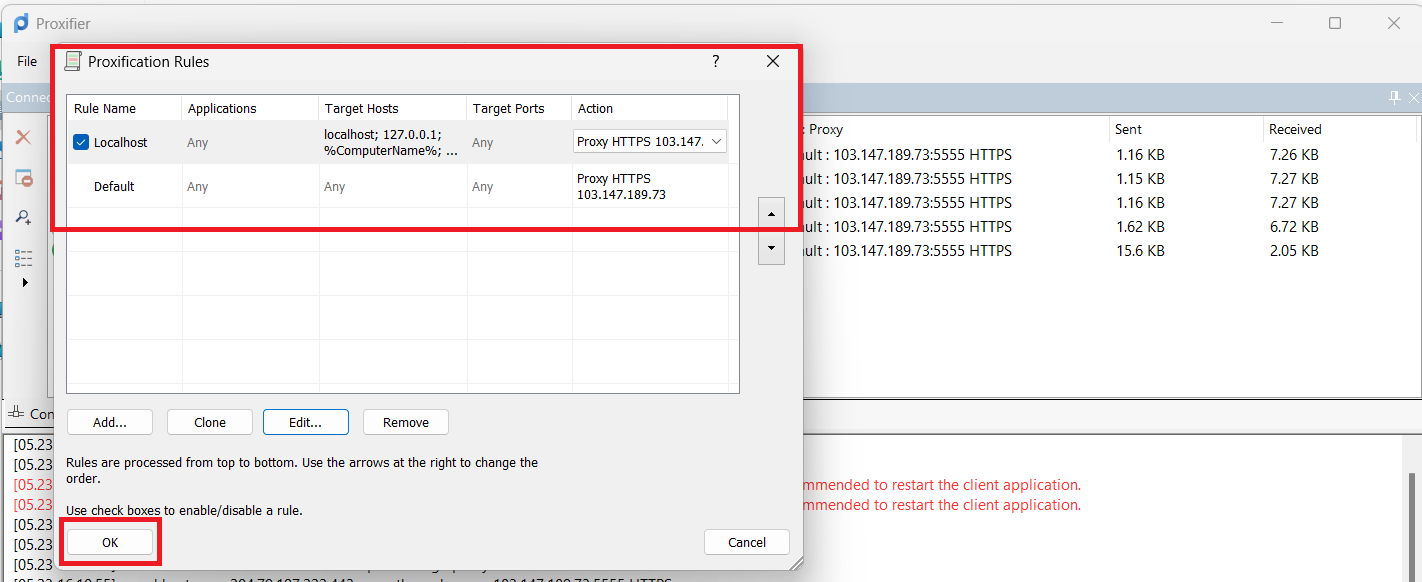Click the Clone button
Viewport: 1422px width, 582px height.
210,422
